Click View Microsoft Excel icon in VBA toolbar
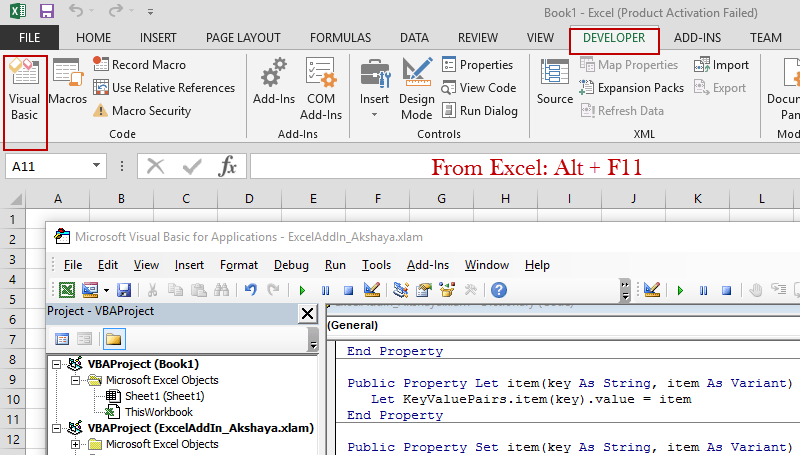Image resolution: width=800 pixels, height=455 pixels. [x=67, y=290]
